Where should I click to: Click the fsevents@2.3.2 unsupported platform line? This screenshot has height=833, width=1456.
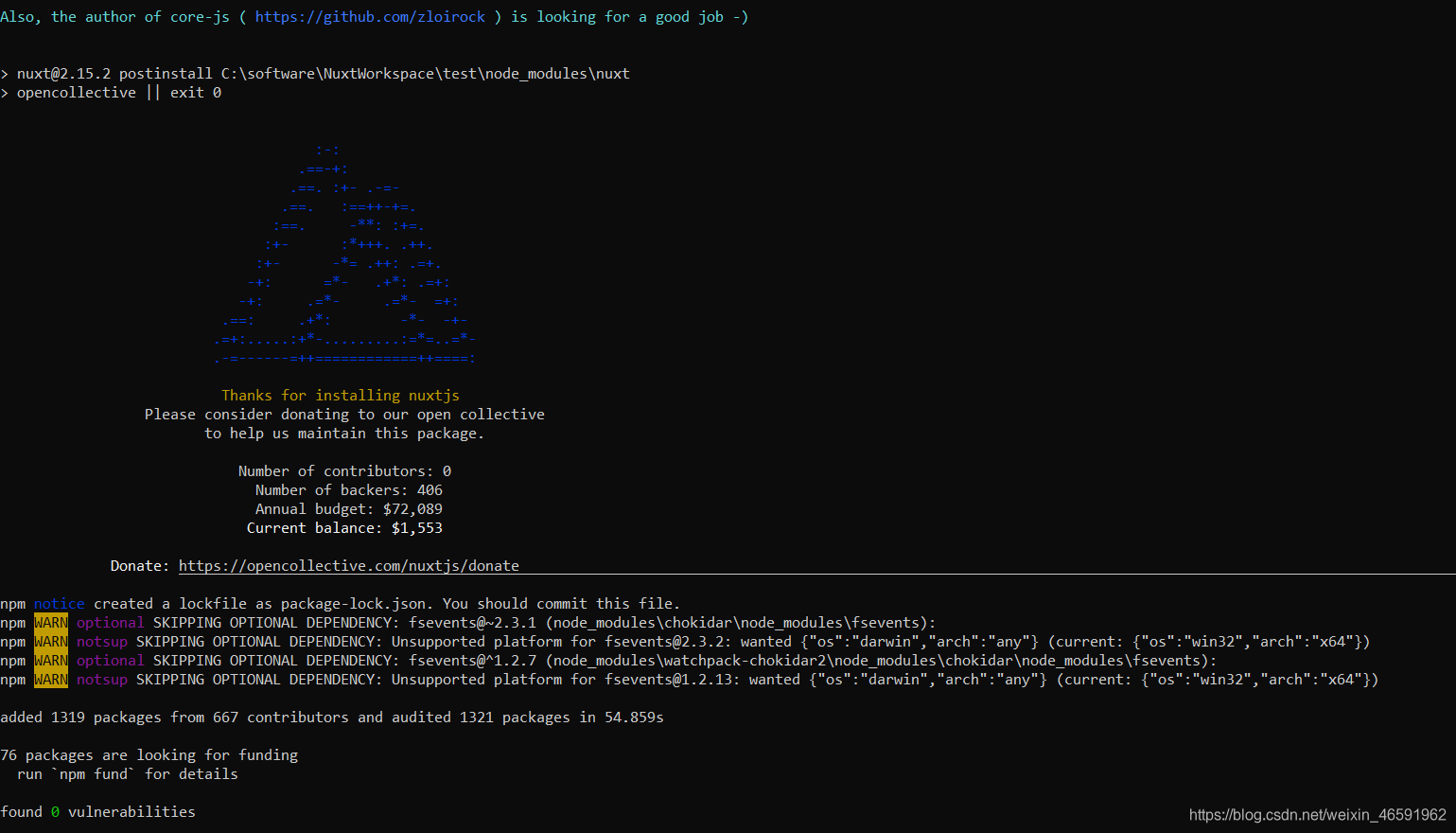(685, 642)
